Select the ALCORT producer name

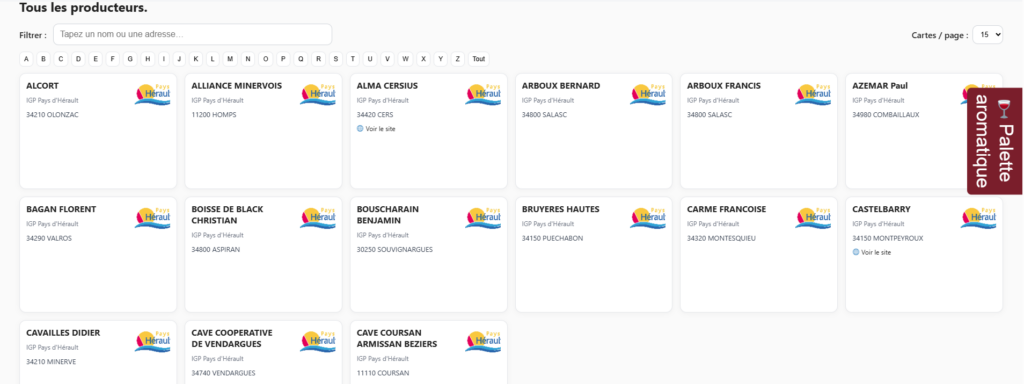point(42,86)
